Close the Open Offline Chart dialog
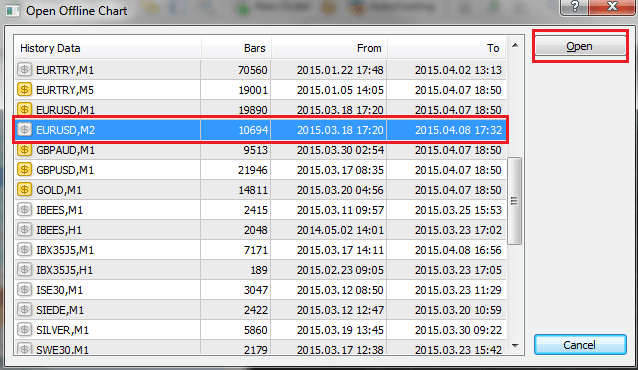 (612, 7)
